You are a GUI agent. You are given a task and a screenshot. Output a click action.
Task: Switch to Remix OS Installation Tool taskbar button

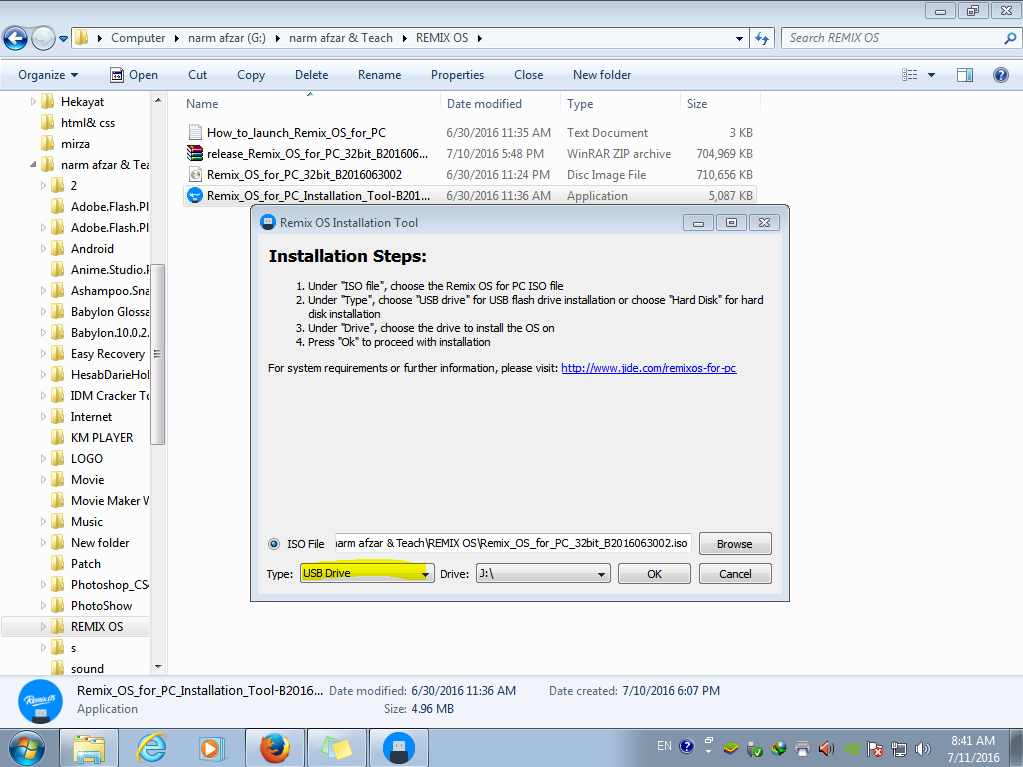click(x=399, y=747)
